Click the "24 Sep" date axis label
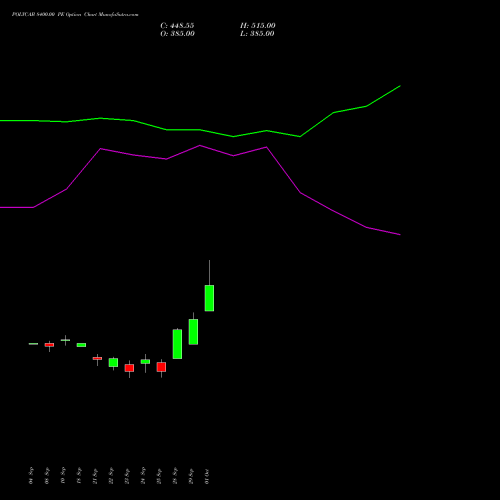This screenshot has height=500, width=500. point(143,476)
